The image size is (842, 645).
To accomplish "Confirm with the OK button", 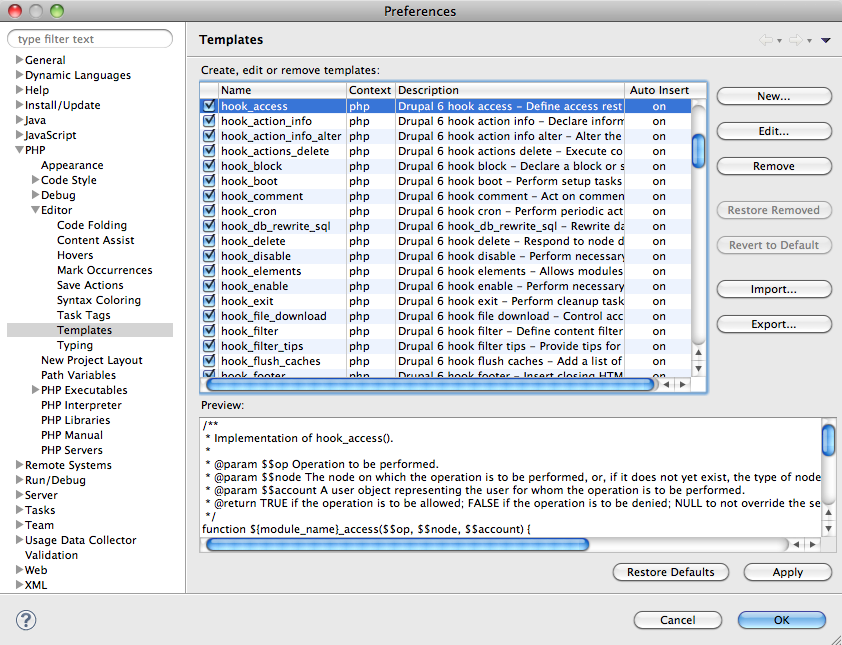I will click(781, 620).
